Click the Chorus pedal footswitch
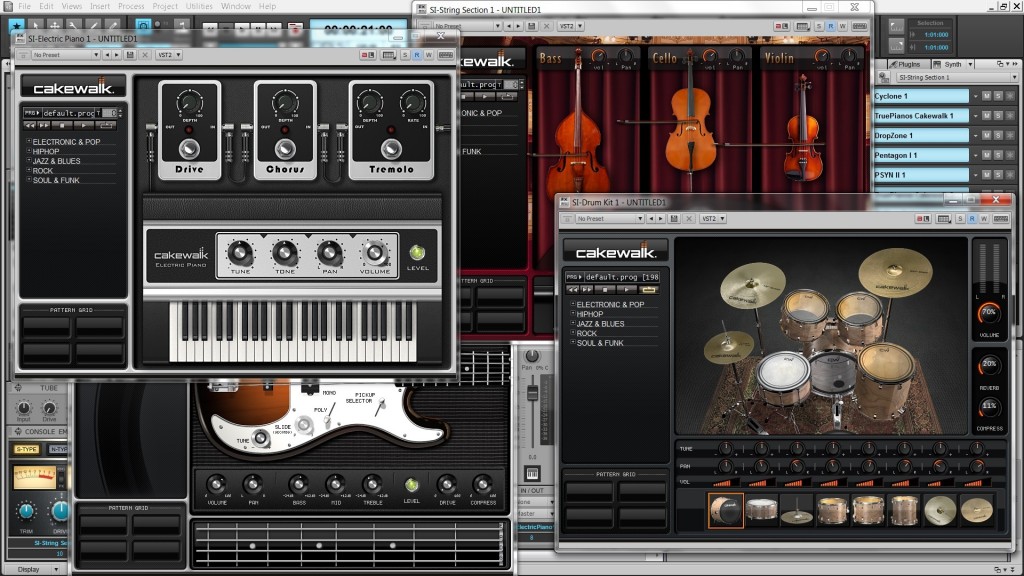The image size is (1024, 576). (285, 150)
